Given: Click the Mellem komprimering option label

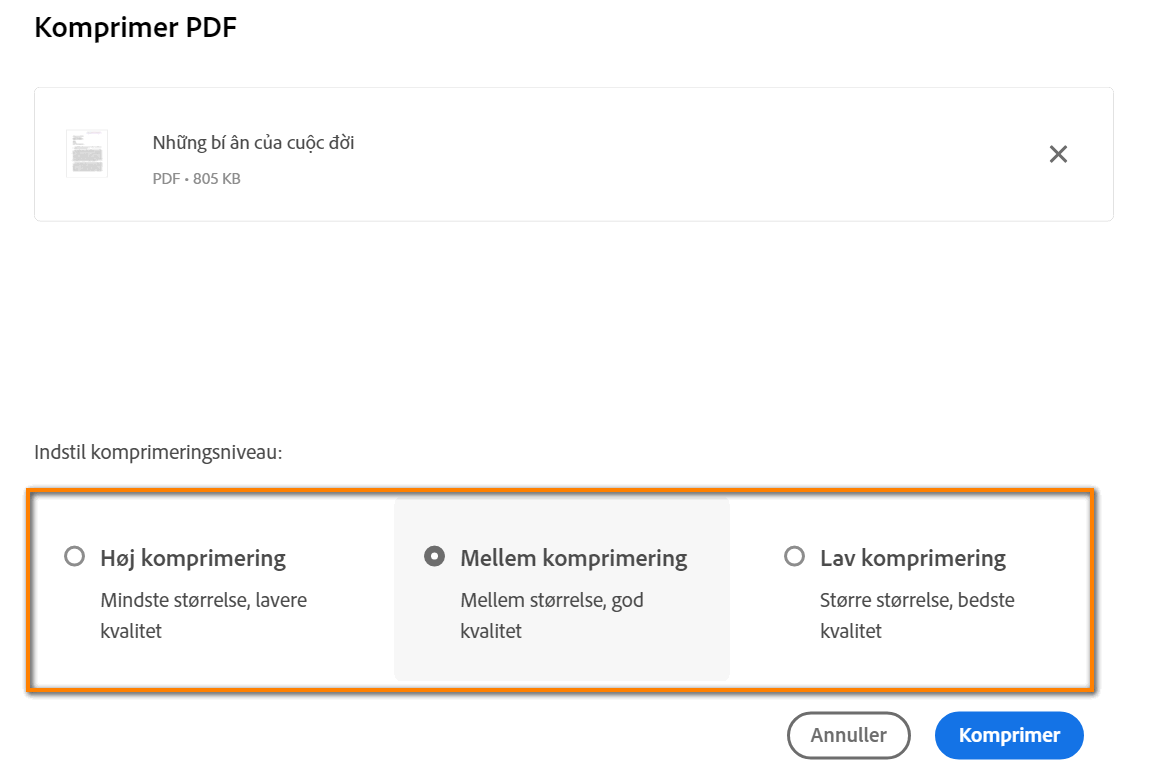Looking at the screenshot, I should (x=574, y=557).
